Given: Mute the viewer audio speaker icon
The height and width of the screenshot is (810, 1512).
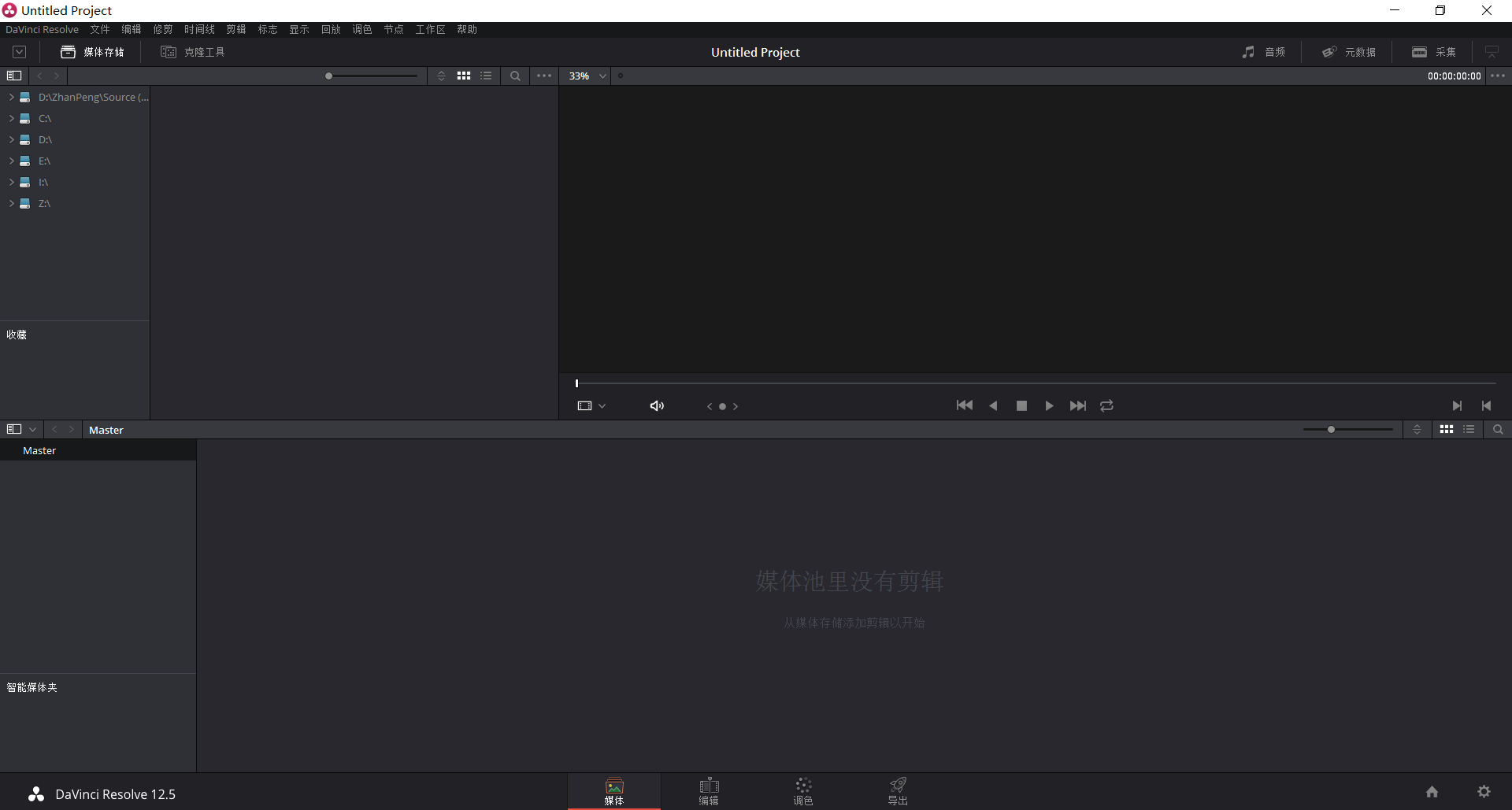Looking at the screenshot, I should (x=657, y=406).
